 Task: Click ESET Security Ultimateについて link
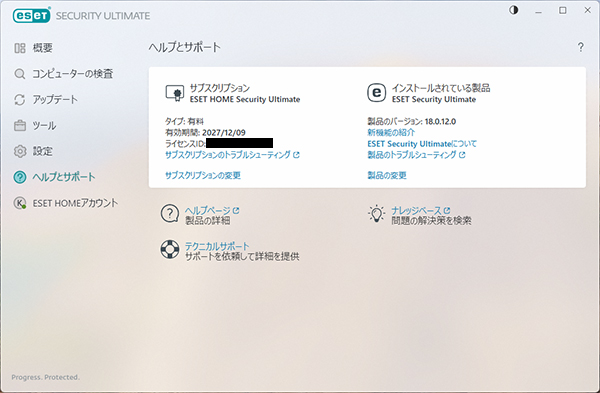pyautogui.click(x=422, y=144)
